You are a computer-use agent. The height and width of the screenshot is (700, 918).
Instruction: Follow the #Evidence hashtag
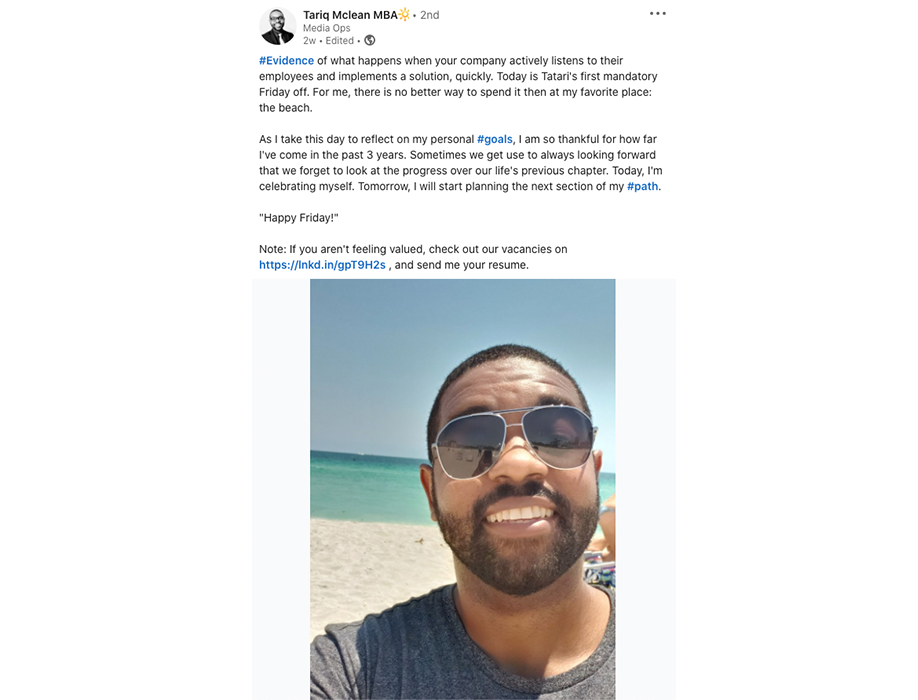[x=286, y=60]
